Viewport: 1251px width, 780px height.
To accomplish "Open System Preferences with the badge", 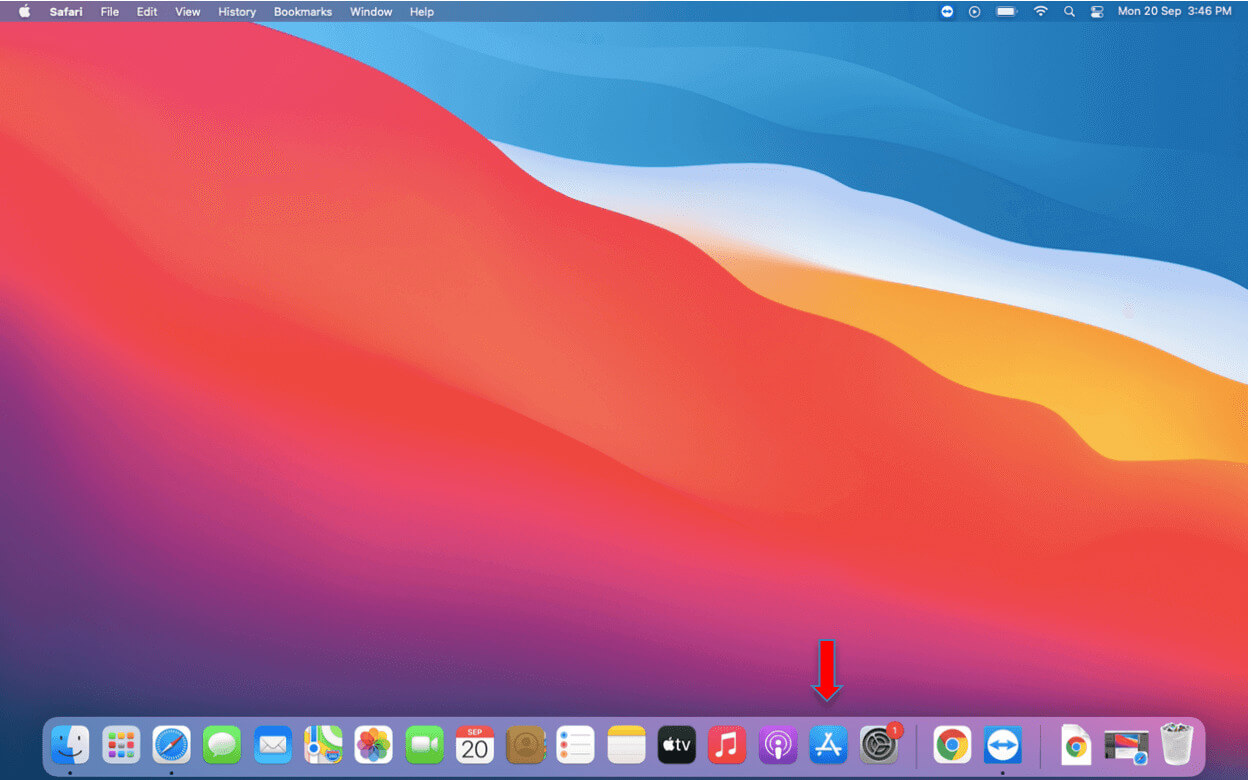I will [879, 745].
